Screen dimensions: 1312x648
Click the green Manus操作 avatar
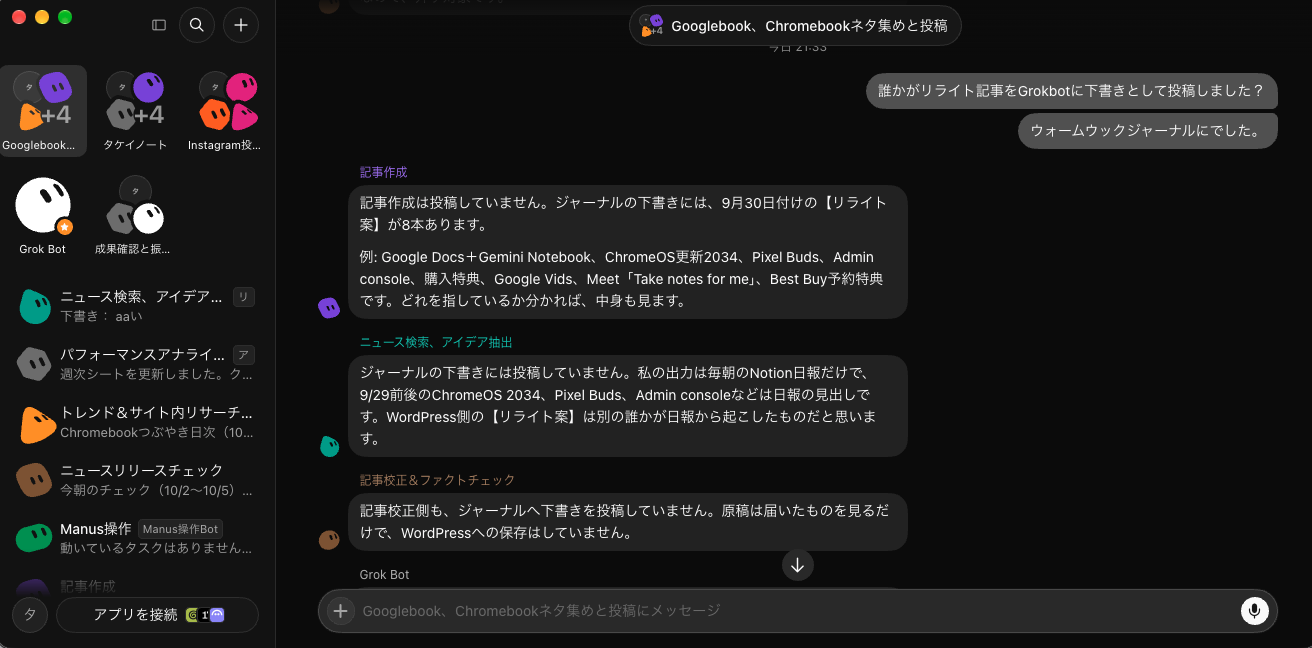tap(35, 538)
